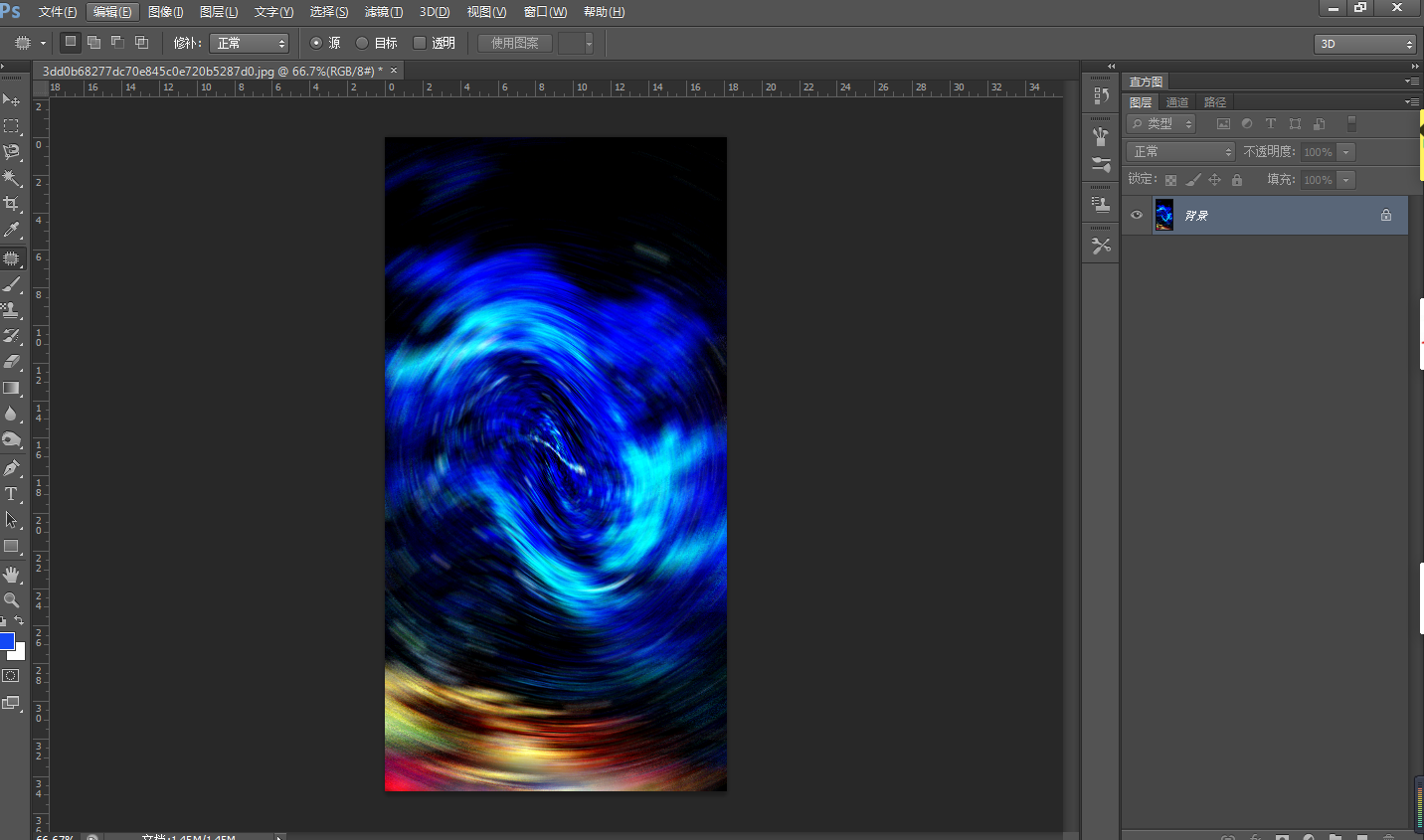Open the 滤镜 menu
1424x840 pixels.
(x=383, y=12)
